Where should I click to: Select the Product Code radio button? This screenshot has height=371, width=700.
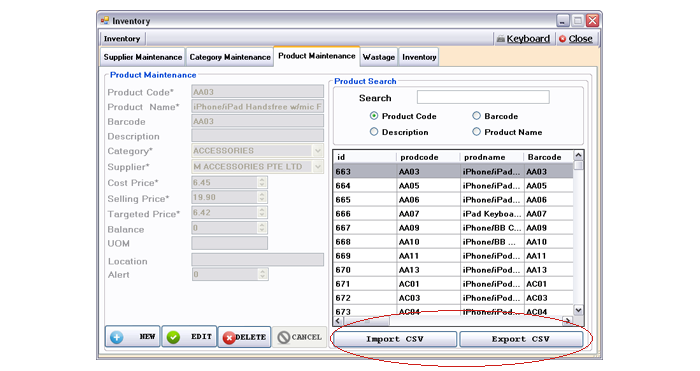[374, 116]
